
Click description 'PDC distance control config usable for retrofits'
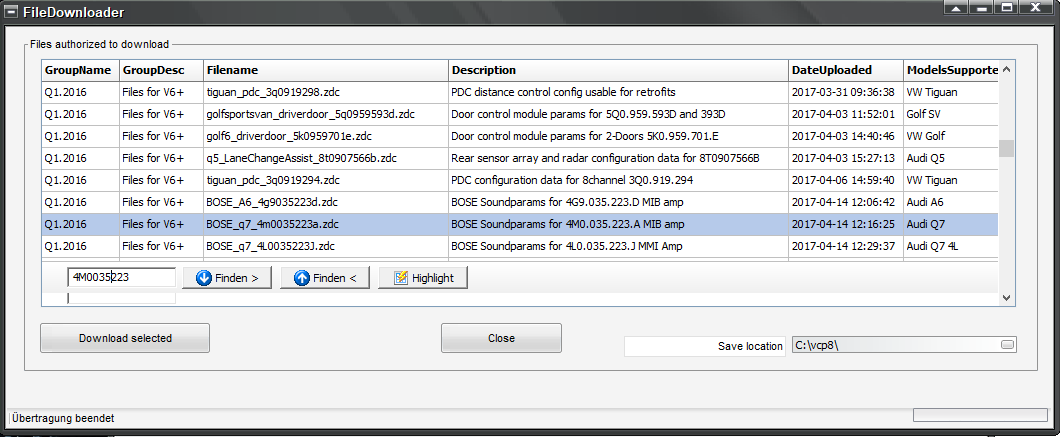click(563, 92)
